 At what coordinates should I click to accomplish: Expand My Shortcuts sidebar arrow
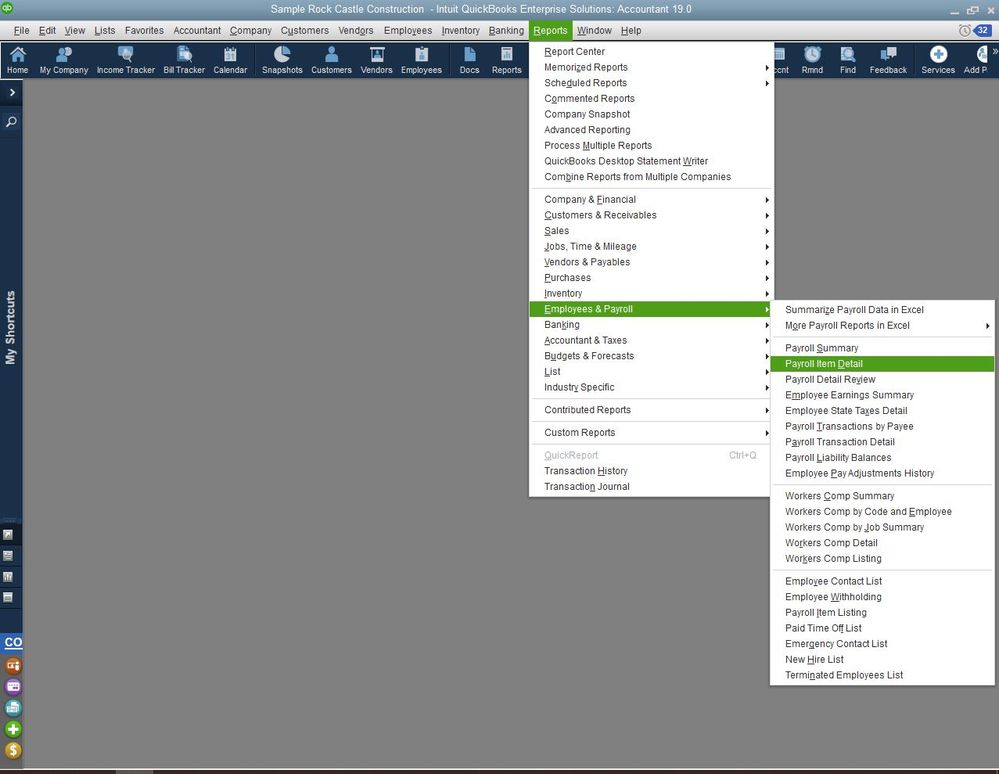[x=11, y=92]
